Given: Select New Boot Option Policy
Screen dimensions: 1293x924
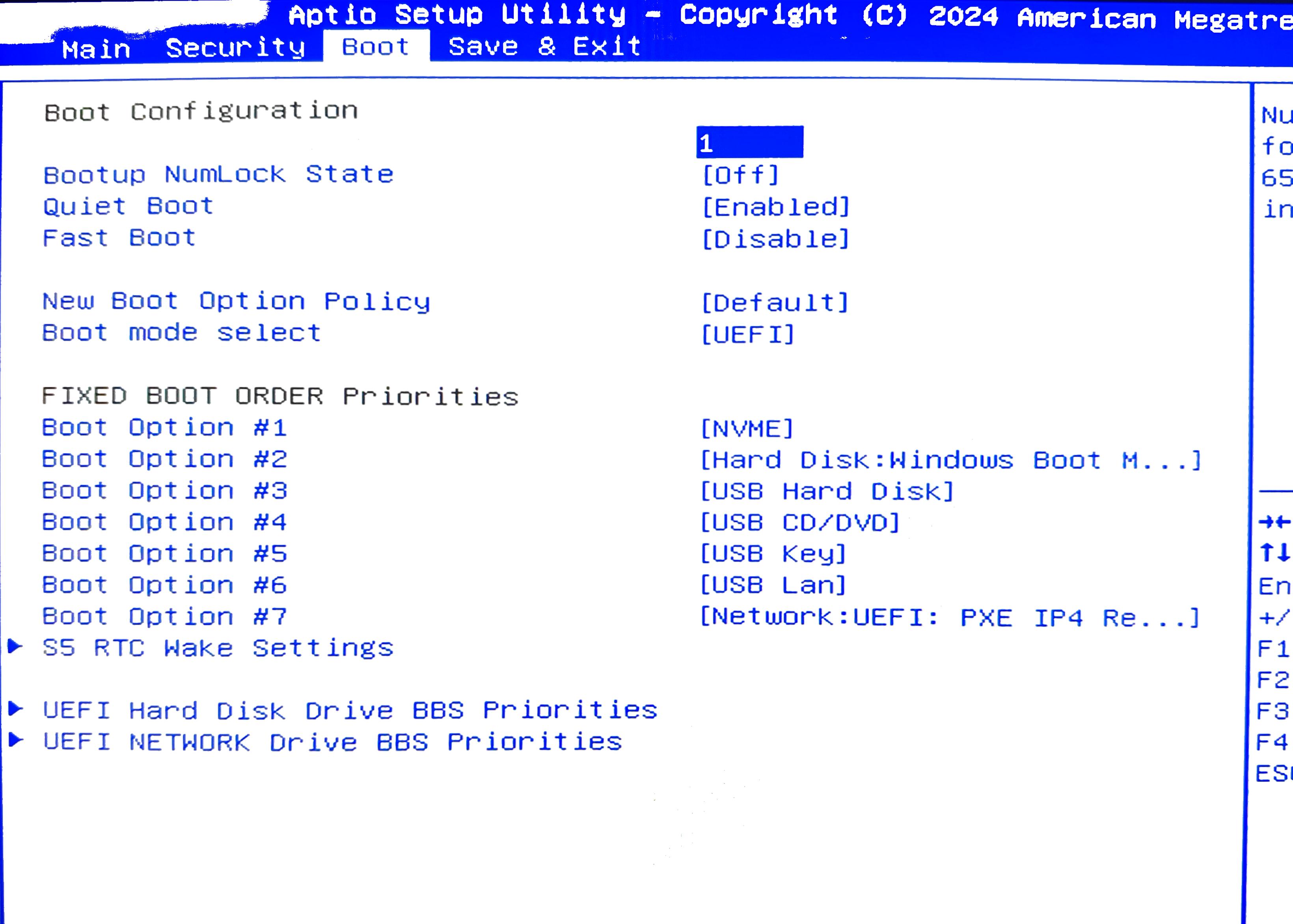Looking at the screenshot, I should click(237, 302).
